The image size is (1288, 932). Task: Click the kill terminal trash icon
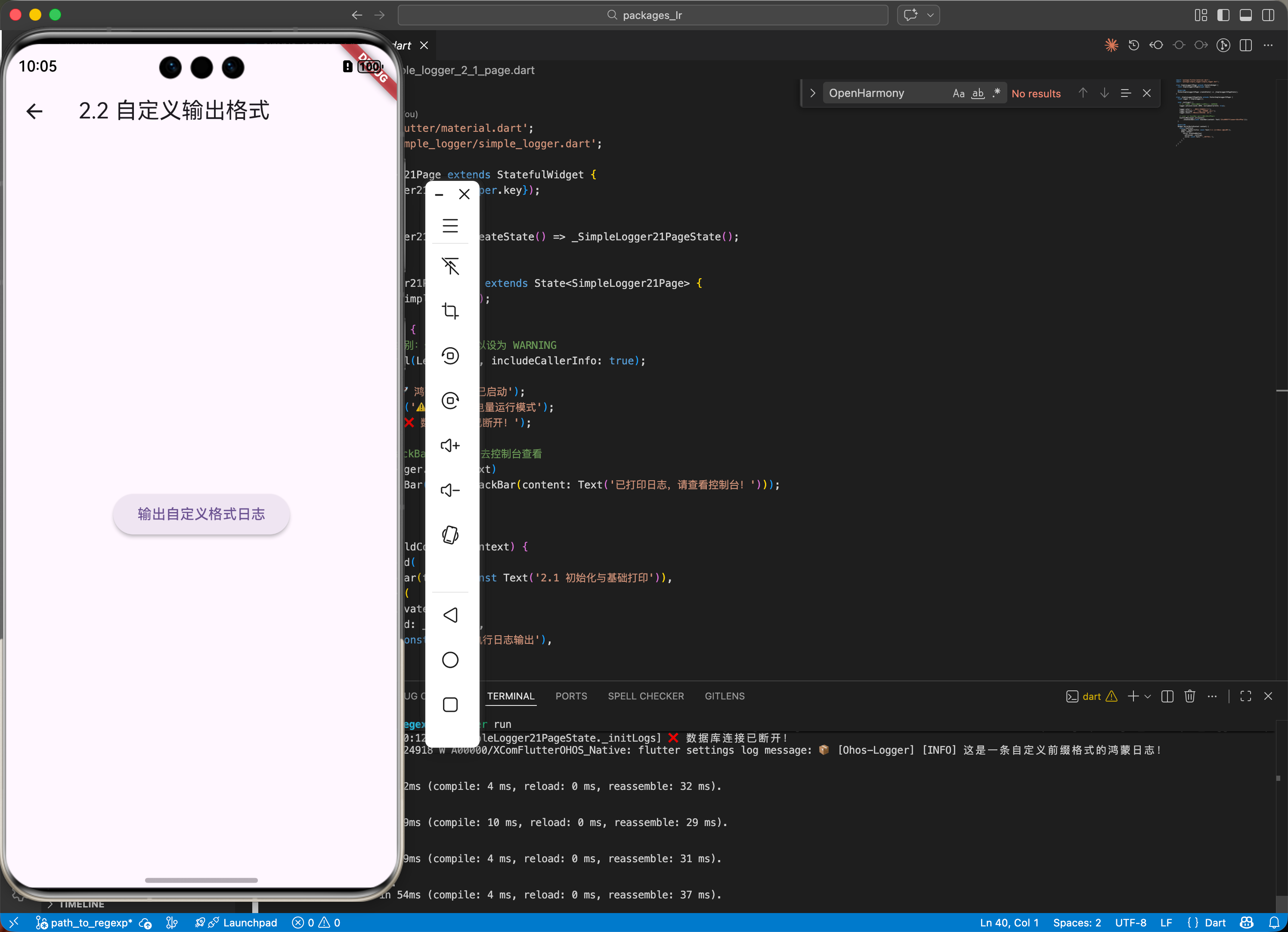click(x=1190, y=696)
